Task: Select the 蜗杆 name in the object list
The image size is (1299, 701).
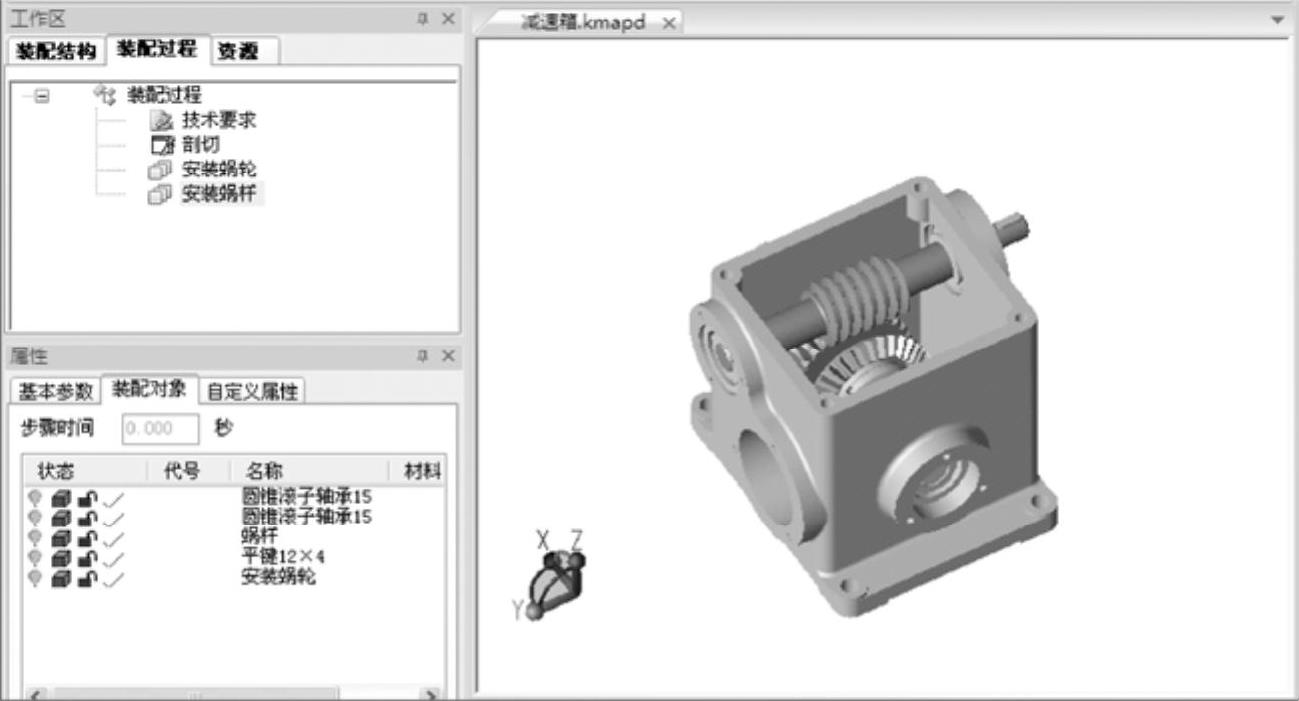Action: [x=258, y=536]
